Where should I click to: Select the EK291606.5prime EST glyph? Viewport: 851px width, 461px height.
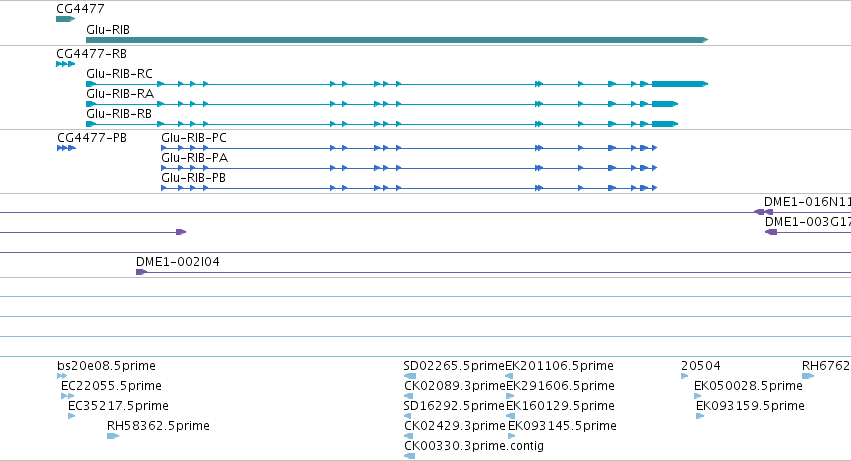click(510, 396)
